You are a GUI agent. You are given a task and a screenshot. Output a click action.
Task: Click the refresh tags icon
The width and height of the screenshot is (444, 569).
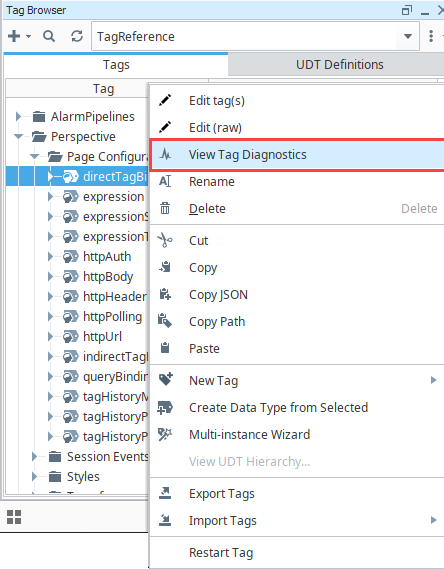click(77, 36)
